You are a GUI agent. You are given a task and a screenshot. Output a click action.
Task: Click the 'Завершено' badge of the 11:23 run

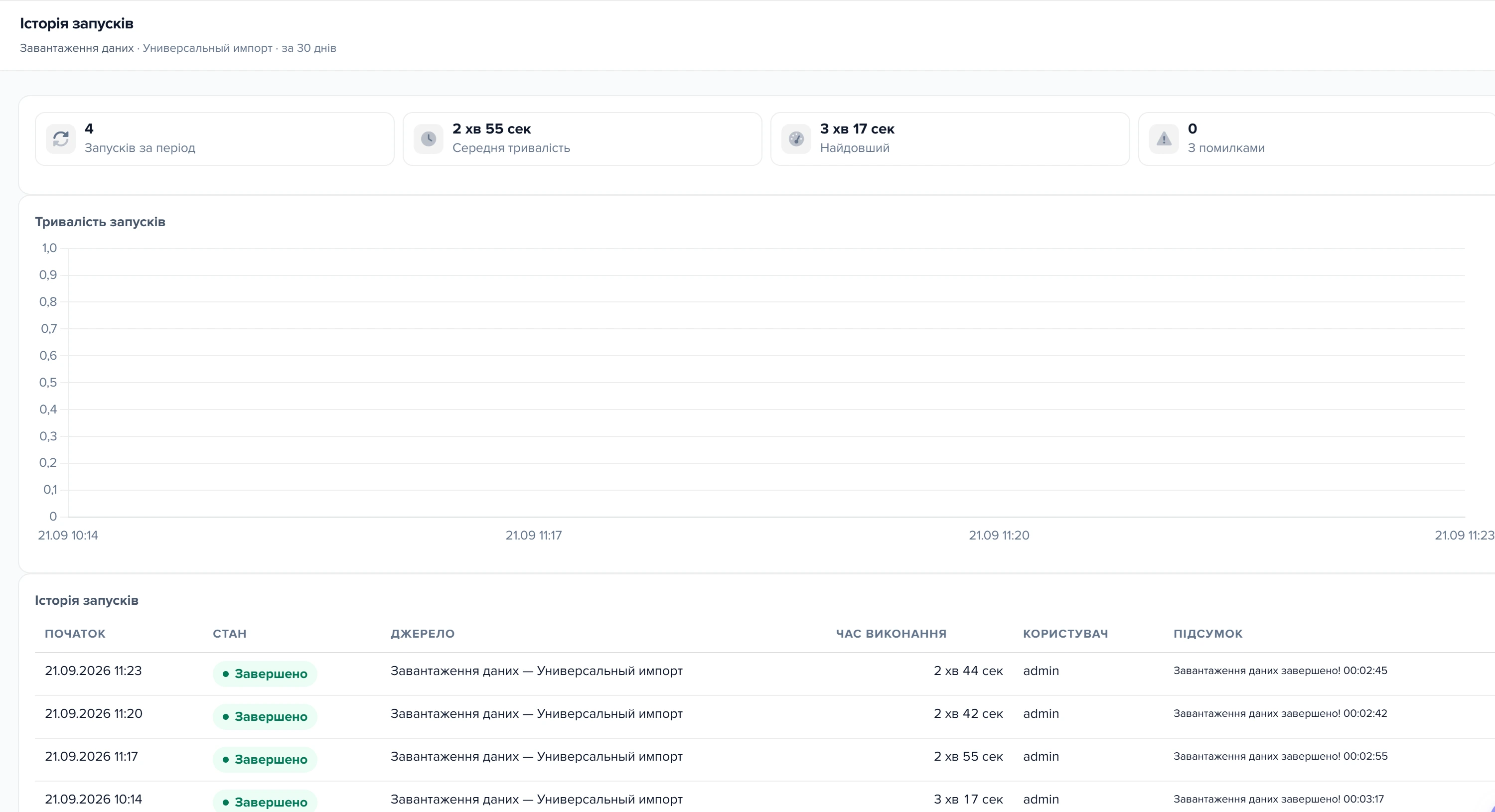coord(265,674)
